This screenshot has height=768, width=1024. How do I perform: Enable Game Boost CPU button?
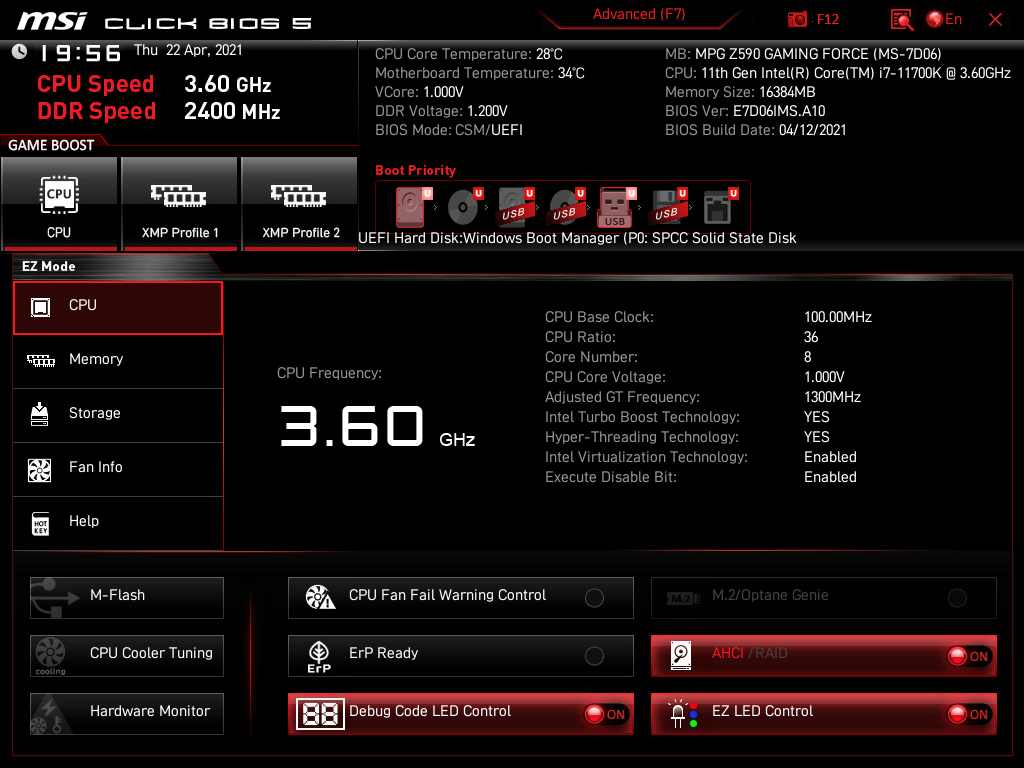pyautogui.click(x=59, y=204)
